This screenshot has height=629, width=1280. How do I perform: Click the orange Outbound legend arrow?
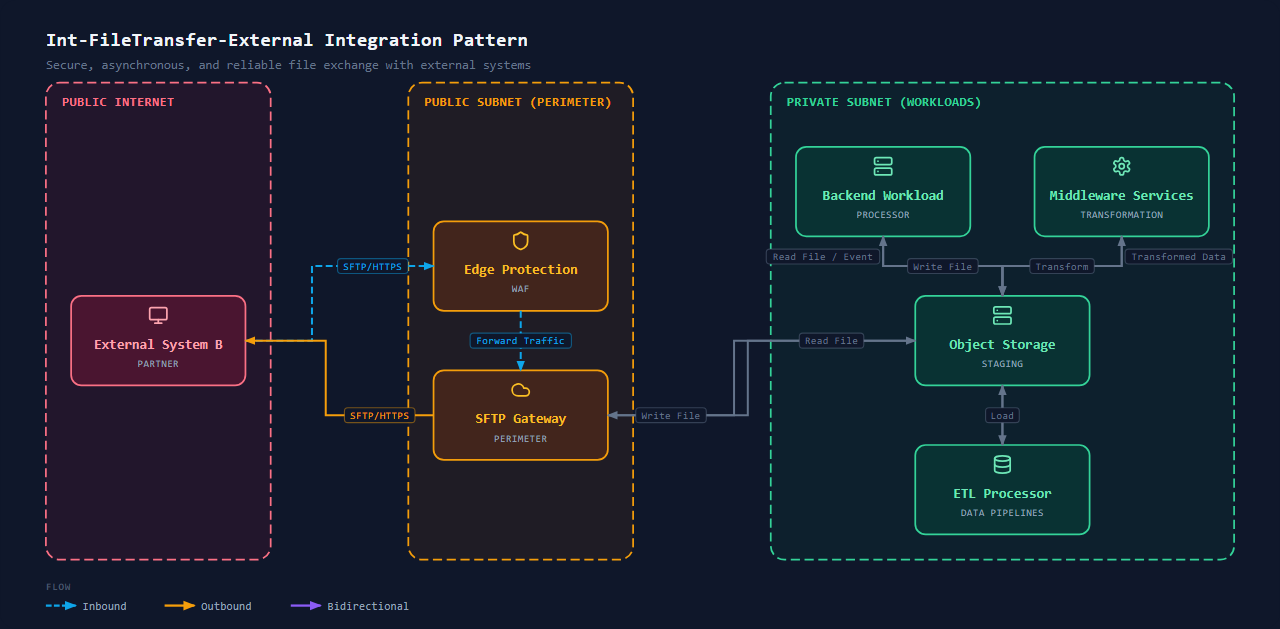(x=180, y=606)
